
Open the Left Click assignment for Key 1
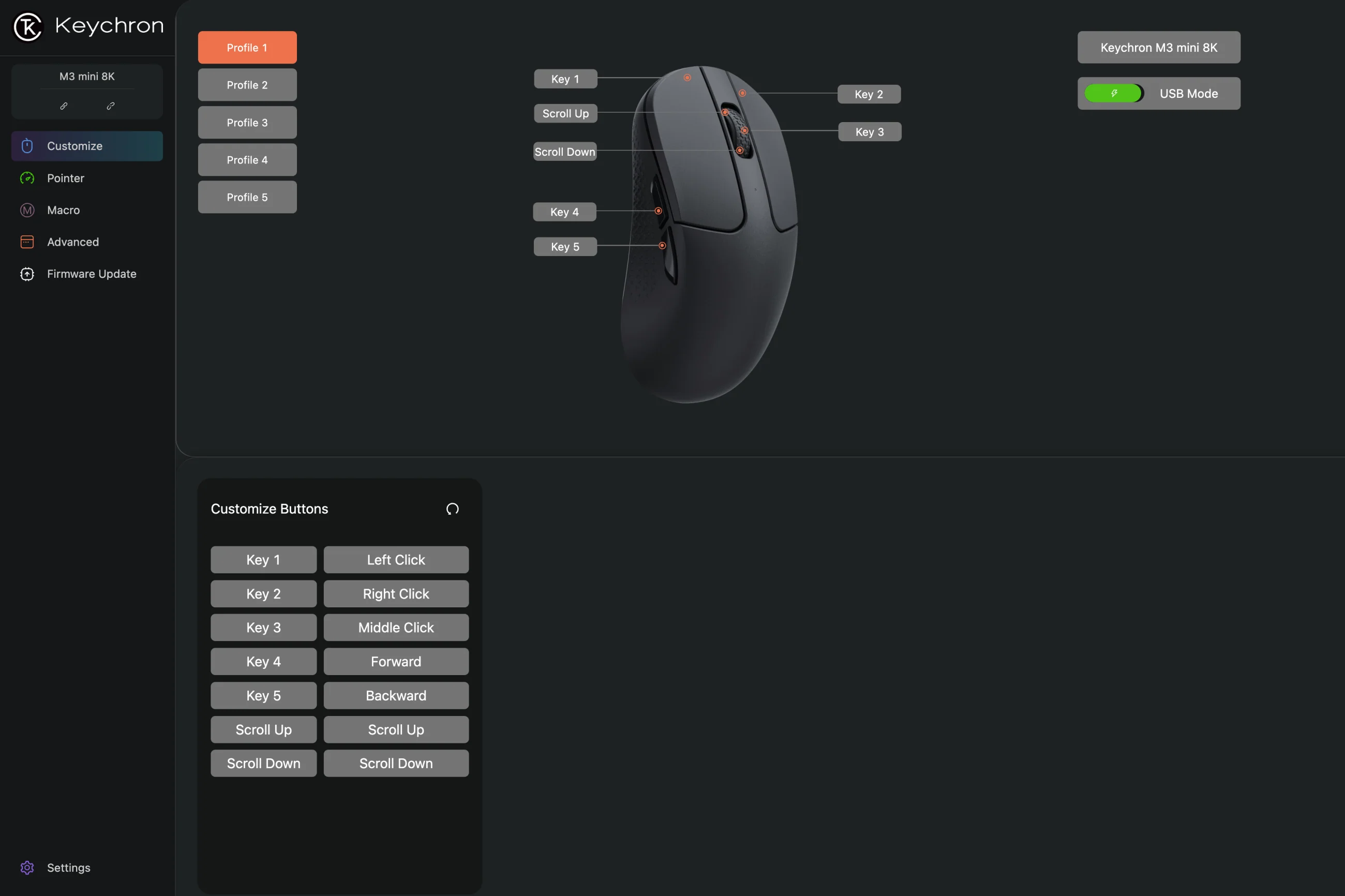395,559
